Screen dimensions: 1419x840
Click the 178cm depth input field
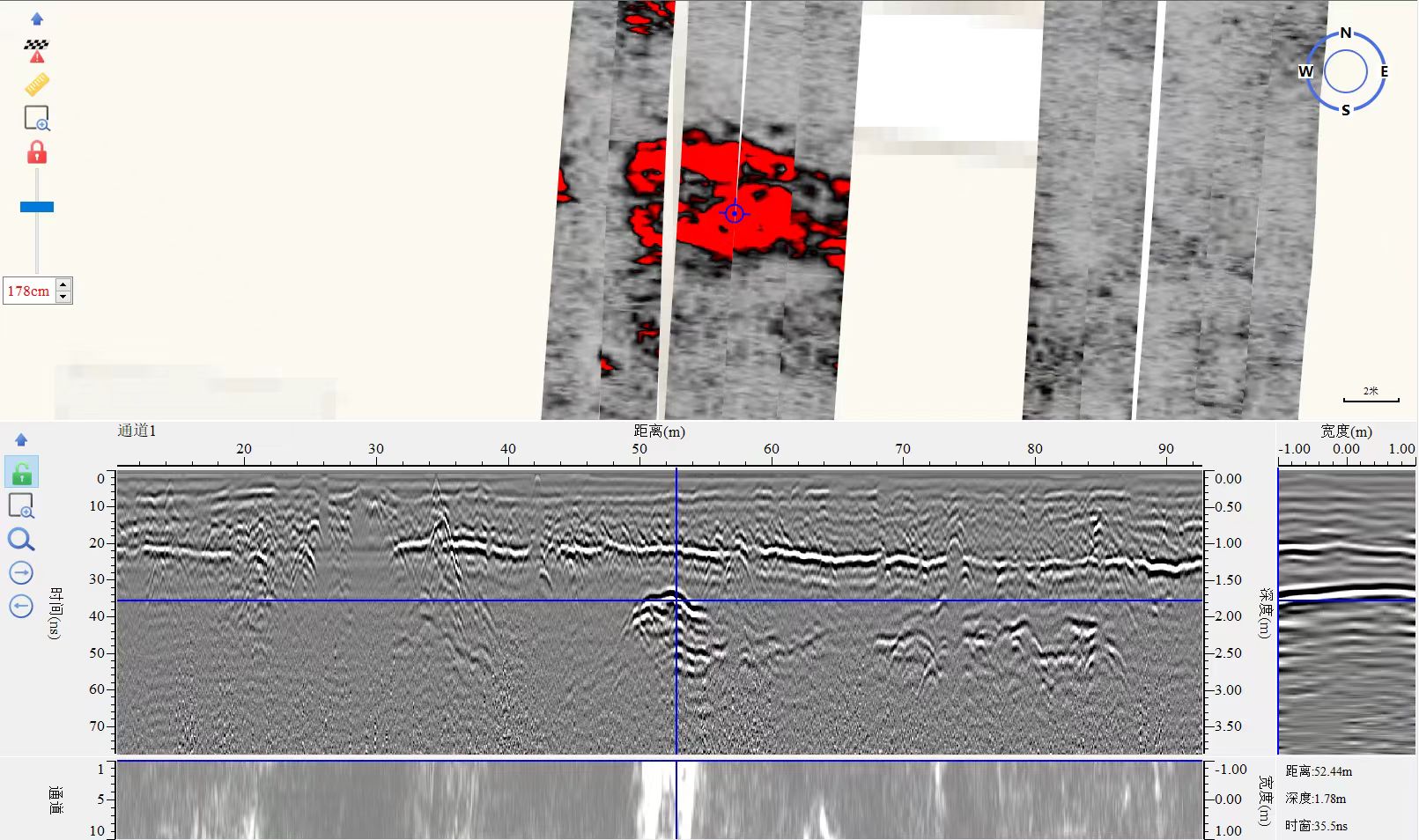tap(29, 291)
